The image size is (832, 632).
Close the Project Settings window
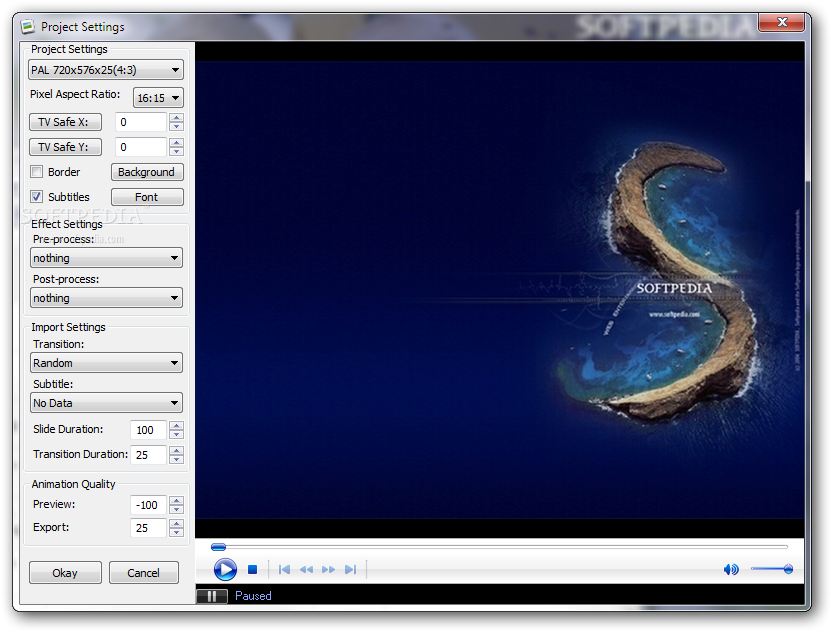(781, 22)
